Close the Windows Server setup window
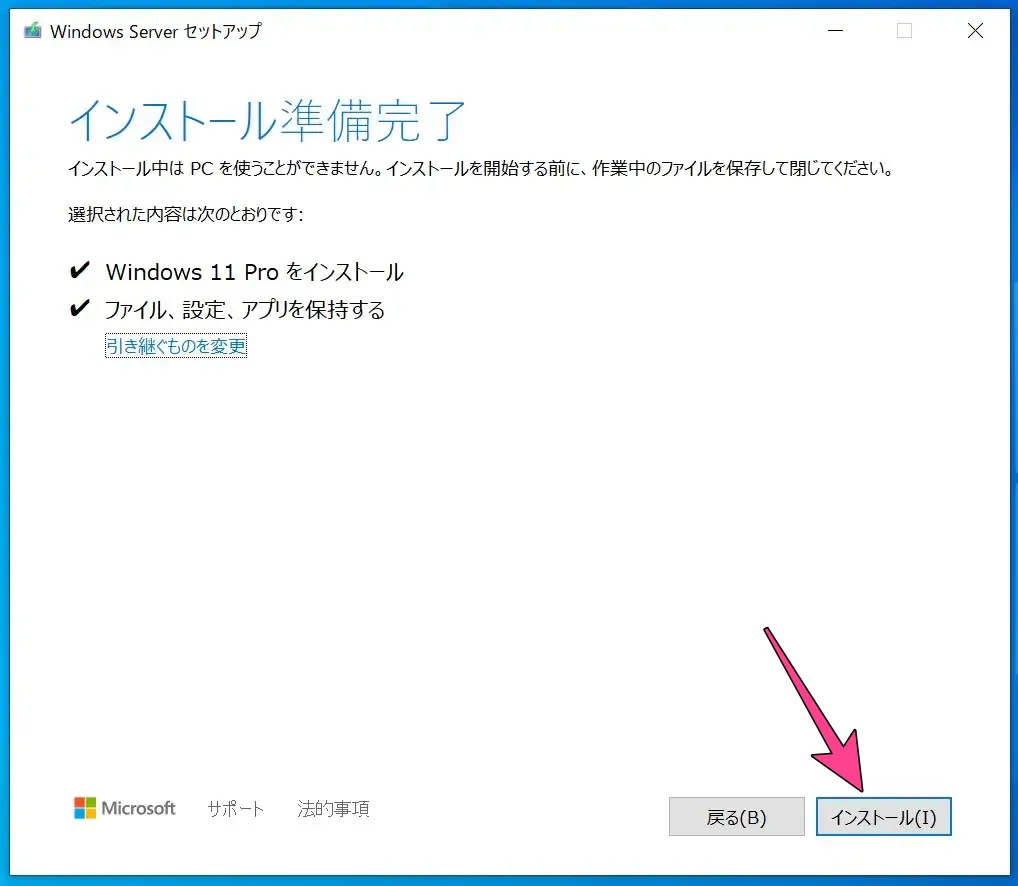Viewport: 1018px width, 886px height. (975, 31)
